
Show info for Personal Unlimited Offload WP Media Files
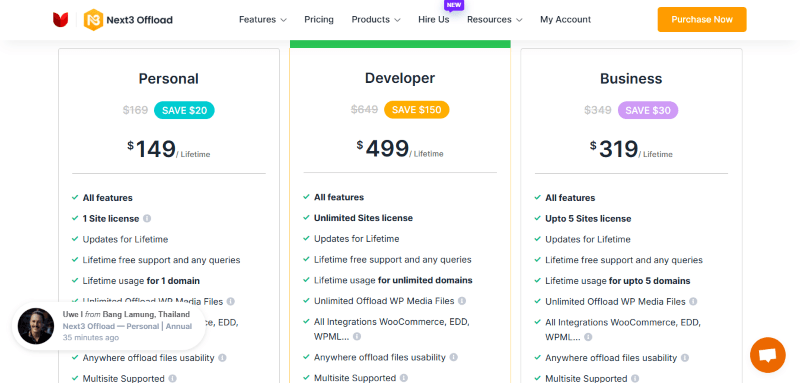click(231, 301)
